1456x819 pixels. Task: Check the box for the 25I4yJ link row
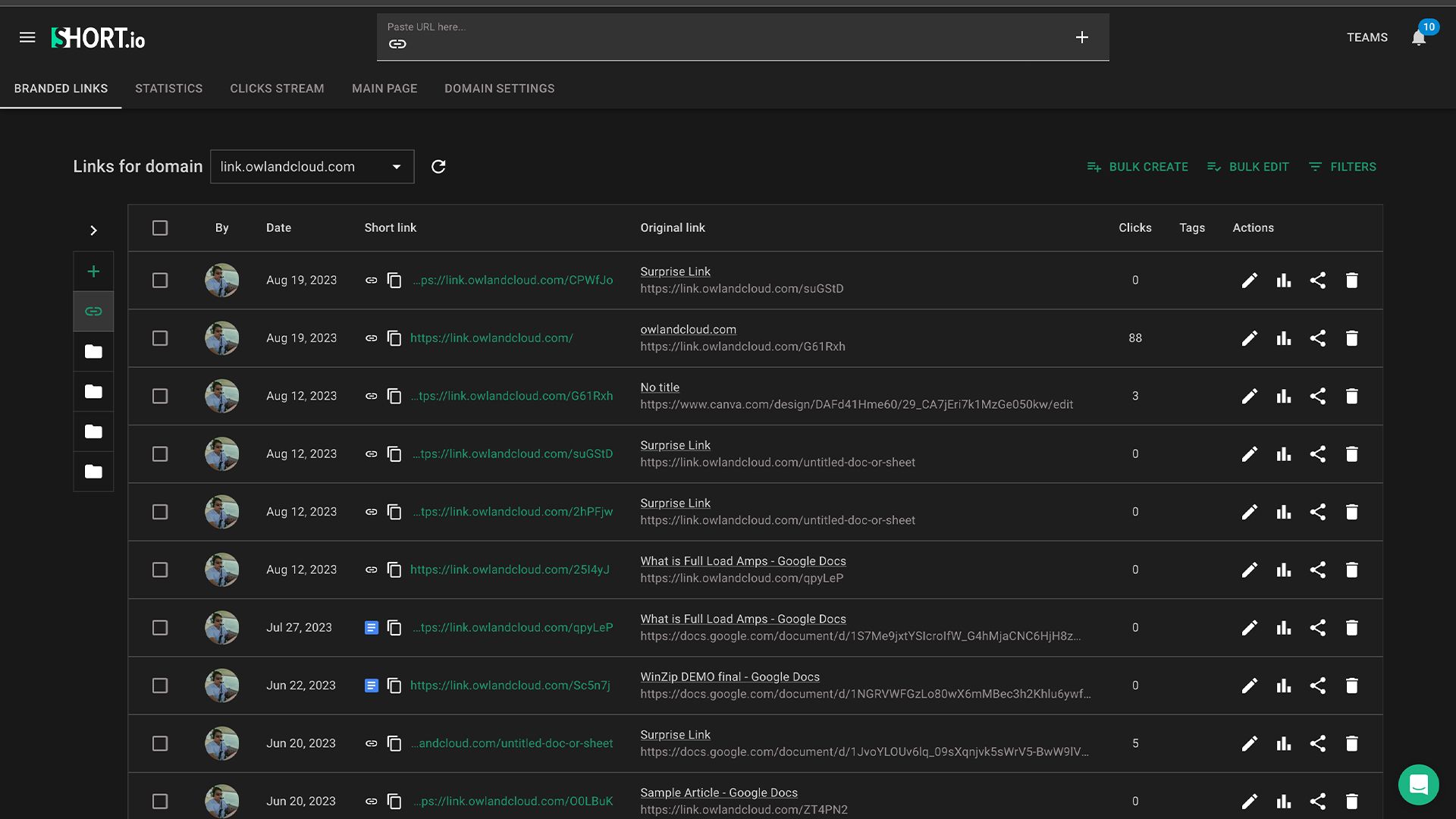[159, 570]
